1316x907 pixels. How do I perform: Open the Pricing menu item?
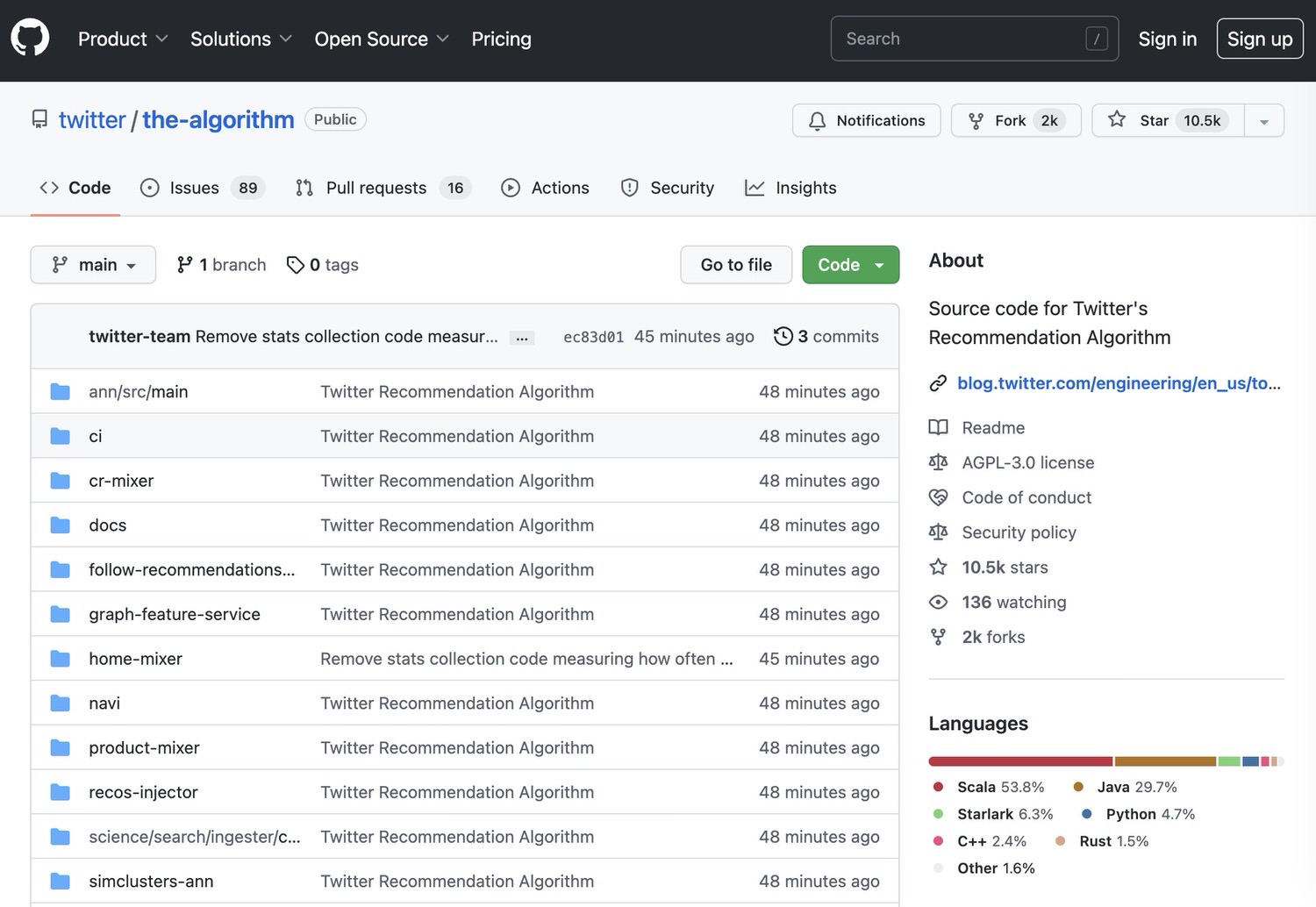501,39
